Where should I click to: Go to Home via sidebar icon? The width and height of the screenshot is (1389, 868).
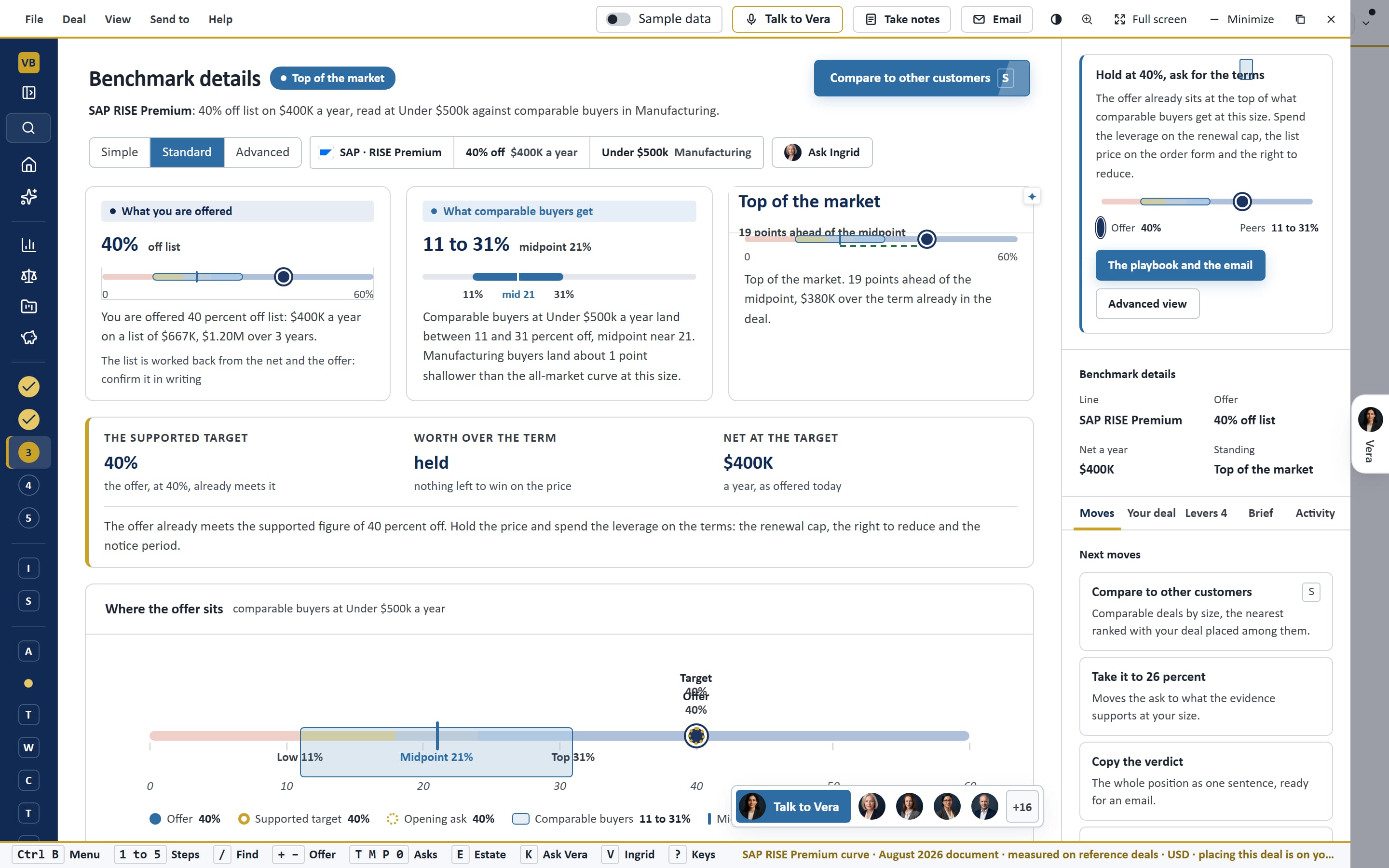pos(28,165)
